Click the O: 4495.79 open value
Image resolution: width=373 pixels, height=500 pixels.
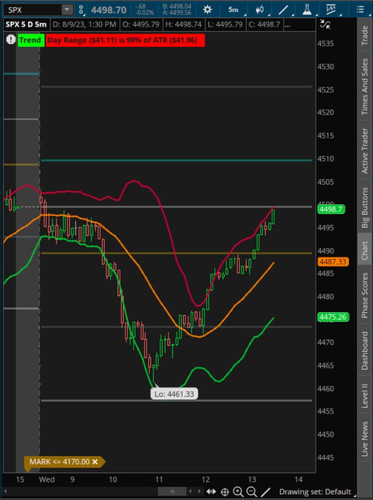[x=141, y=24]
